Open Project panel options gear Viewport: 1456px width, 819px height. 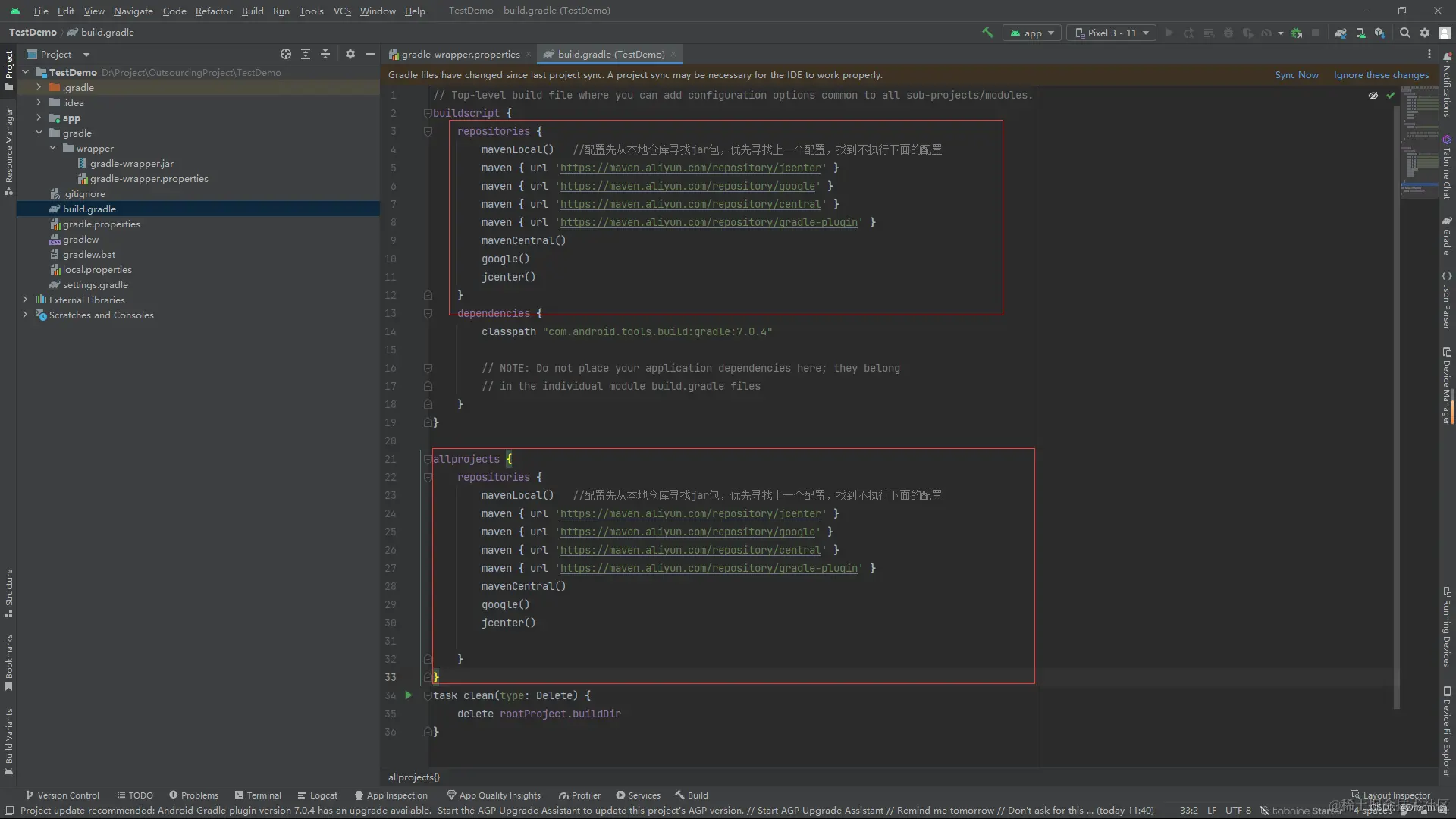350,54
